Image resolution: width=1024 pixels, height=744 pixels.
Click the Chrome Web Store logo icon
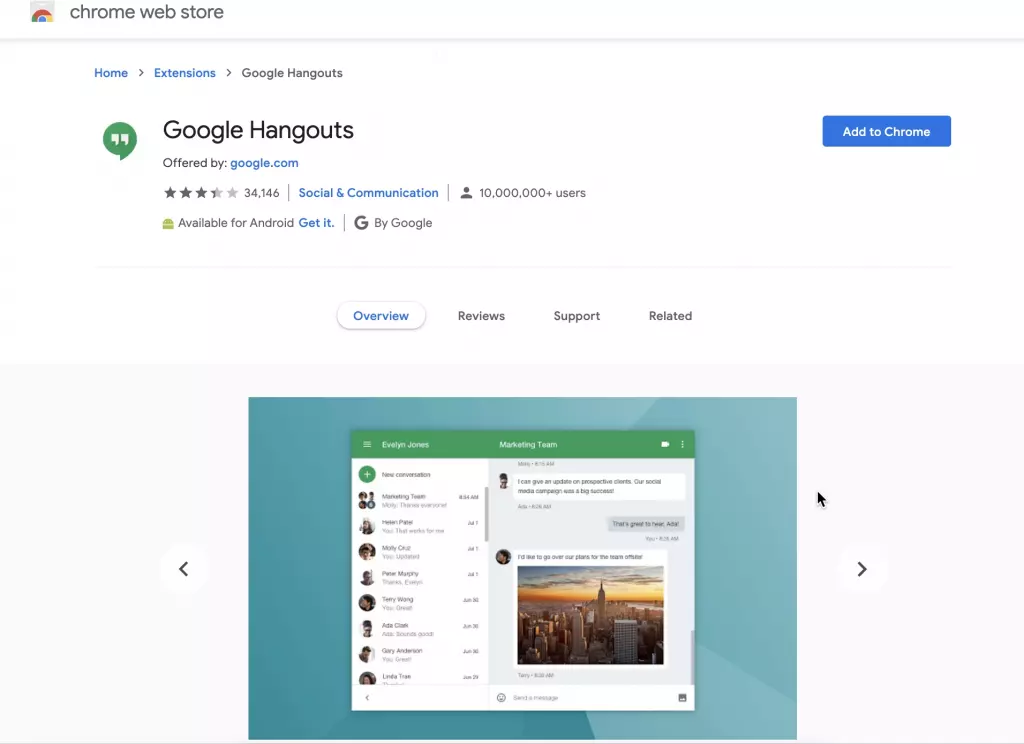pos(42,12)
